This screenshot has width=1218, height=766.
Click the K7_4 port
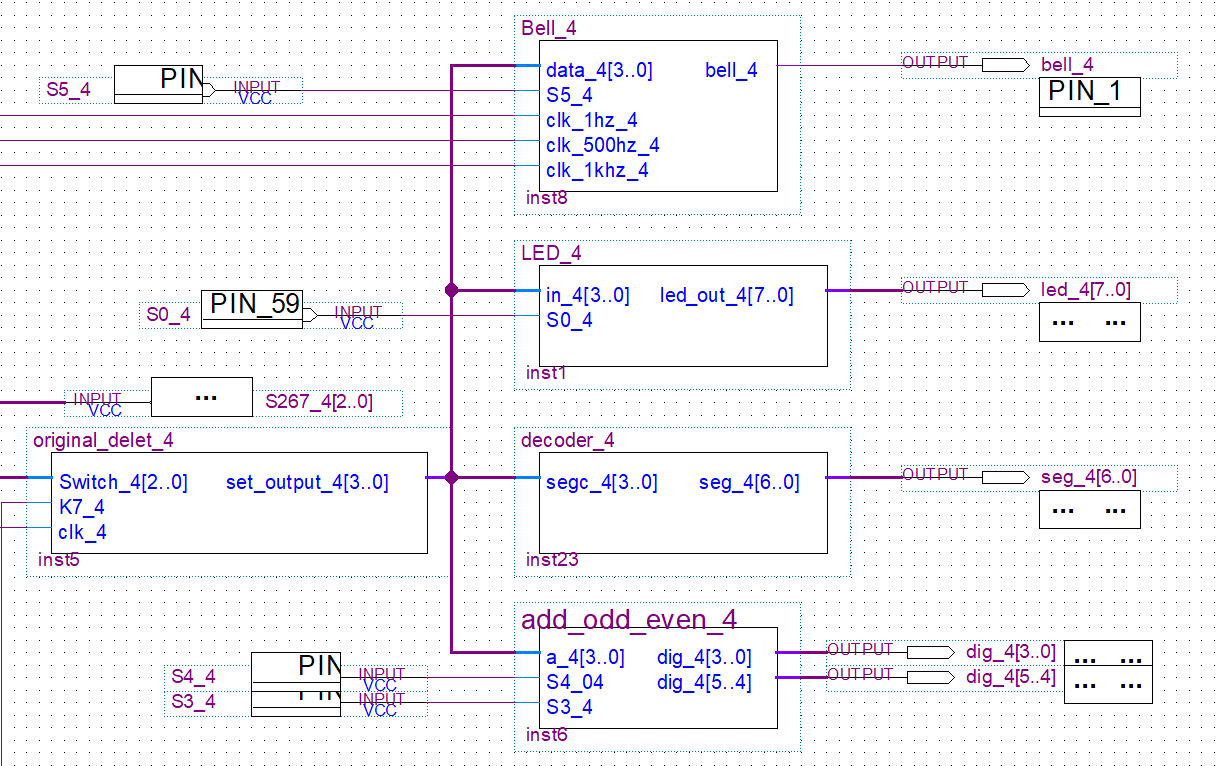81,507
